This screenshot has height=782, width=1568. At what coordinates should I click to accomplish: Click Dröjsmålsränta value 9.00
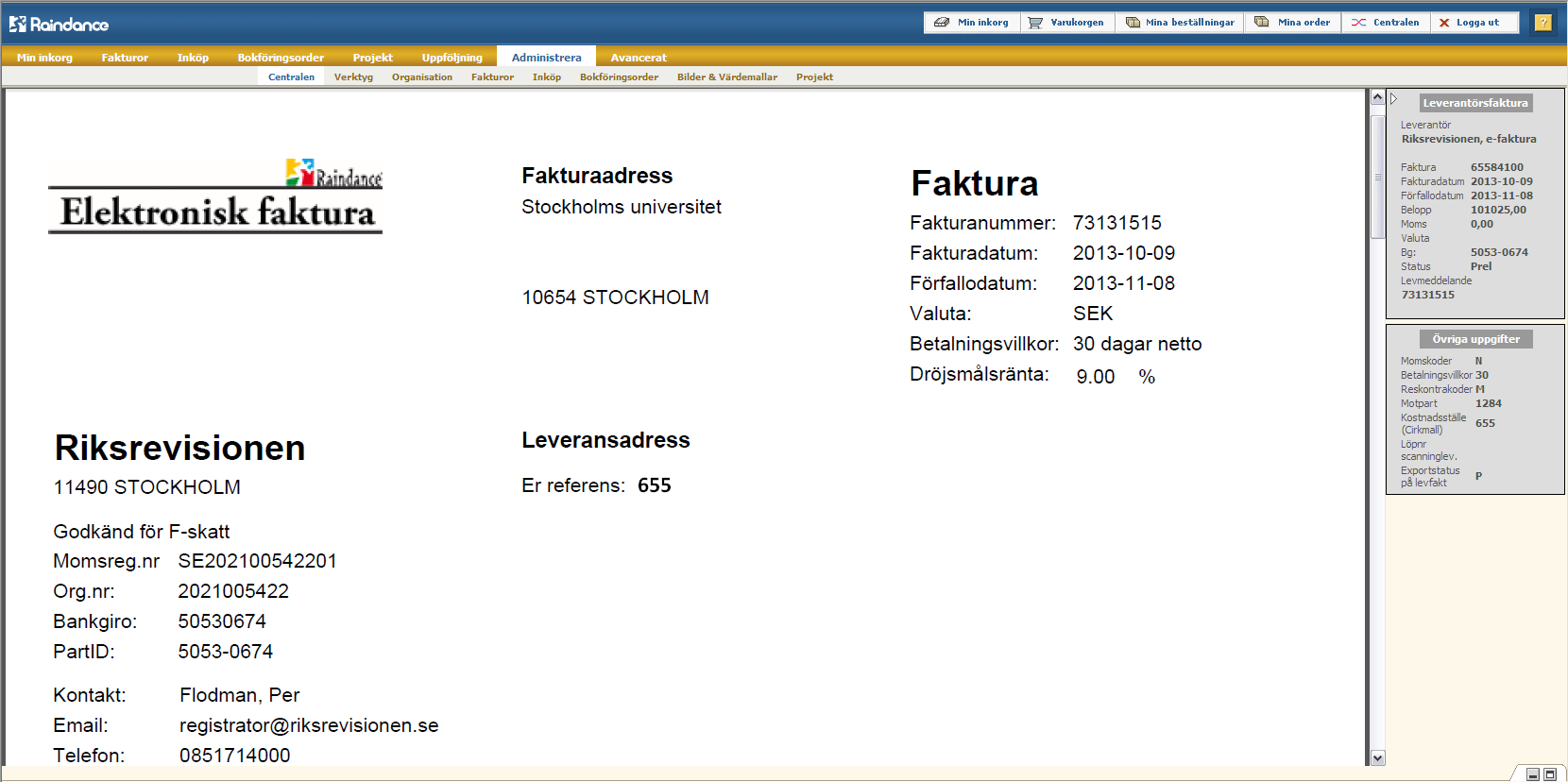coord(1095,377)
